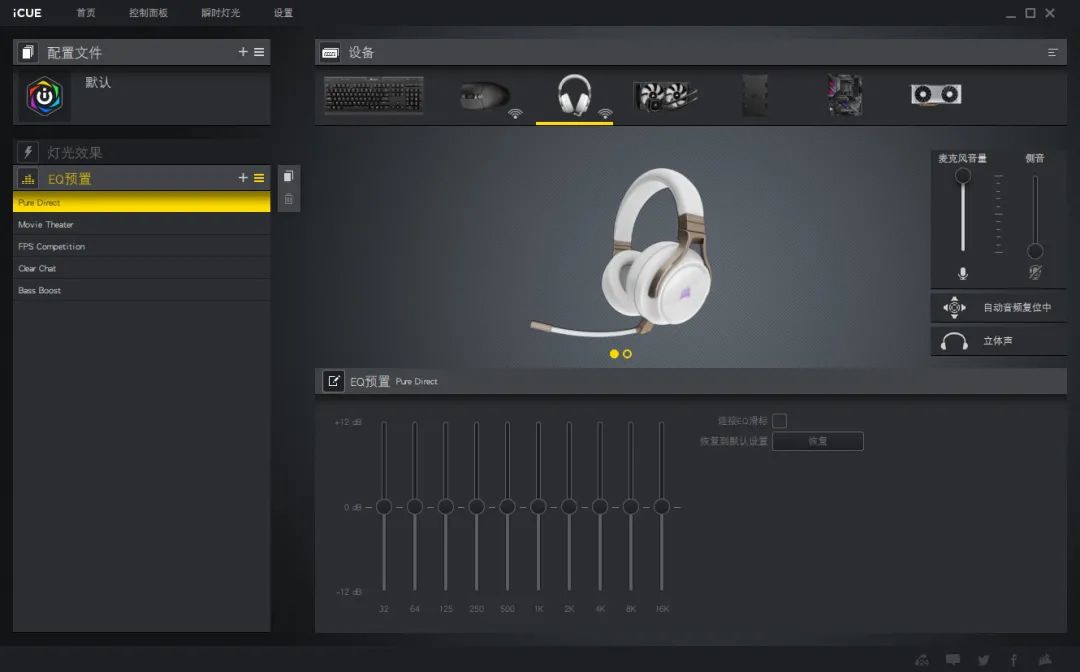Open the Corsair sails logo in footer

click(x=1045, y=659)
